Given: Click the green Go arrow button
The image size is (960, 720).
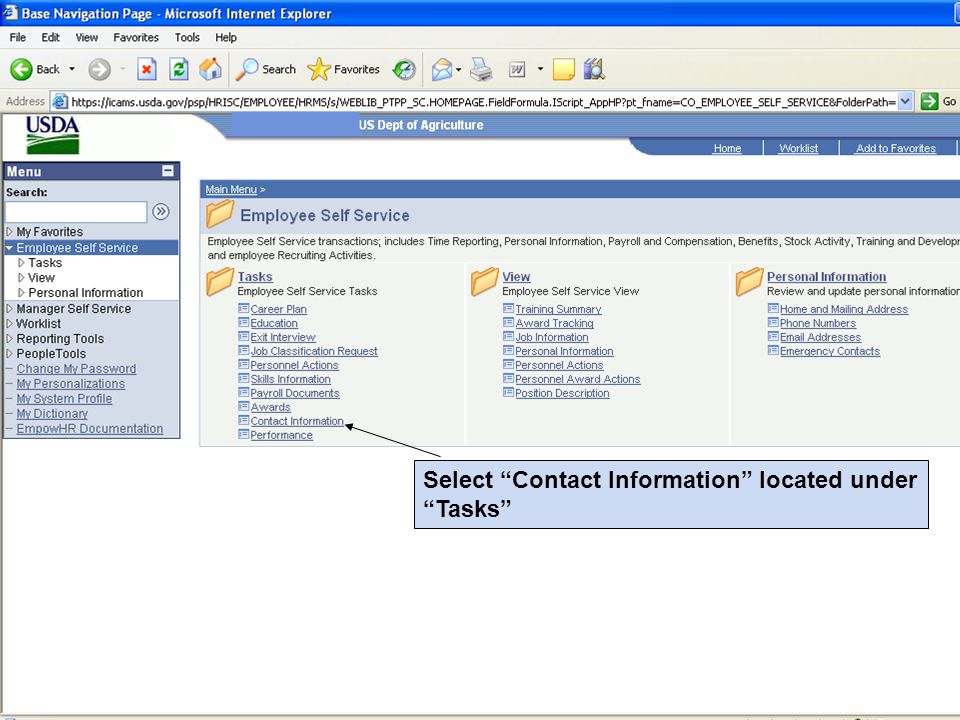Looking at the screenshot, I should click(x=929, y=102).
